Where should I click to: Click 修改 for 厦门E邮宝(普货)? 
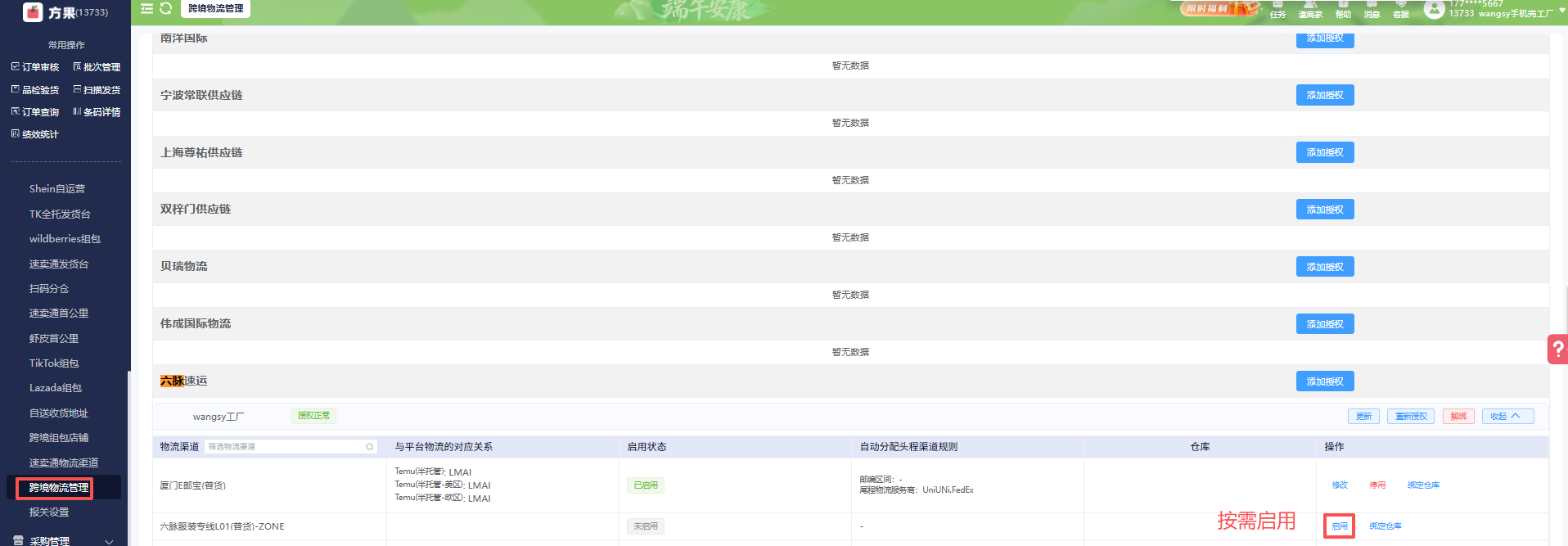pos(1340,485)
